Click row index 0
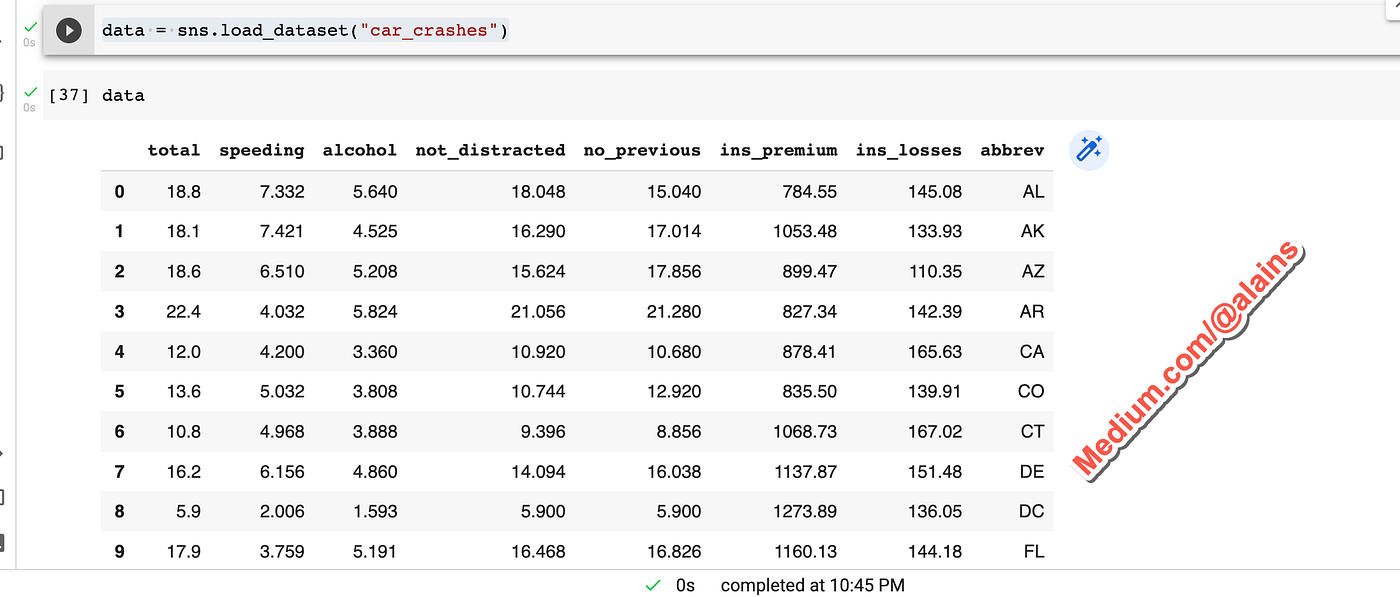Screen dimensions: 1400x597 [x=120, y=191]
